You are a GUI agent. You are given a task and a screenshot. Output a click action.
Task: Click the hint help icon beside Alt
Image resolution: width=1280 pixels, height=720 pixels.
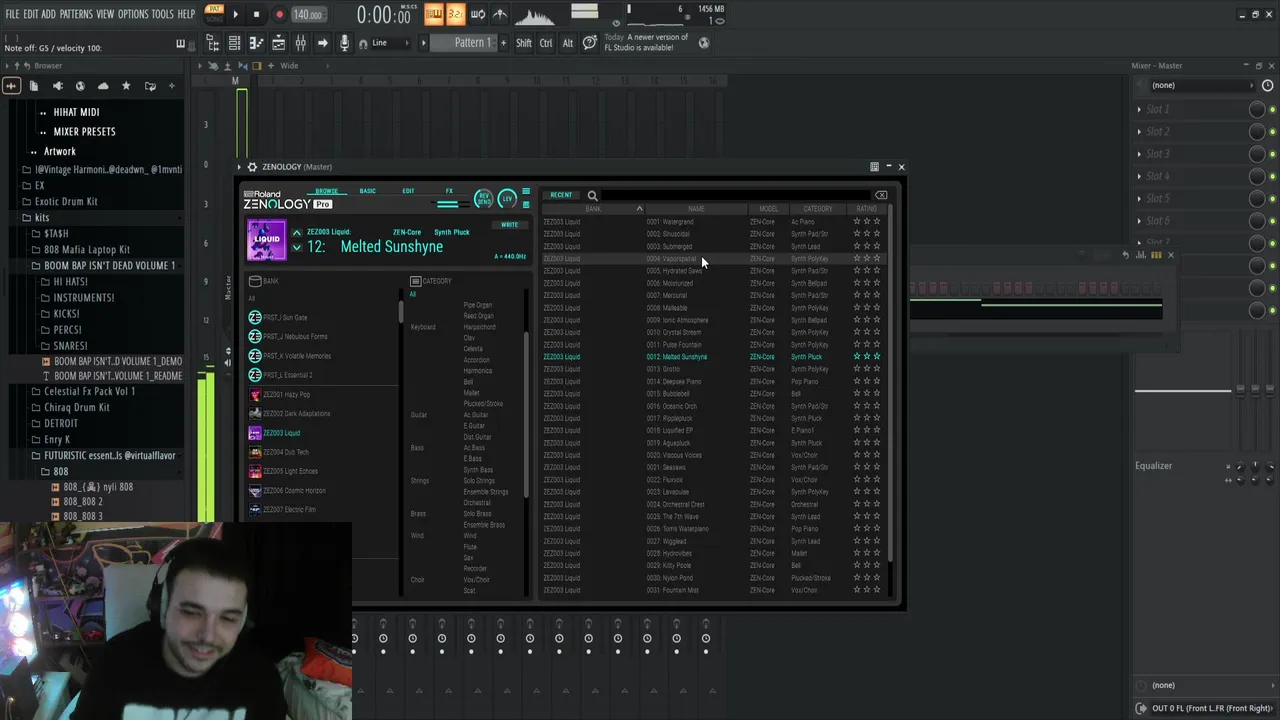(590, 43)
